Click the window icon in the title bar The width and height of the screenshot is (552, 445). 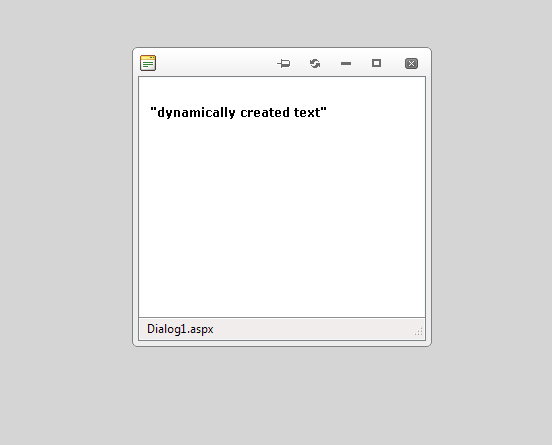148,63
